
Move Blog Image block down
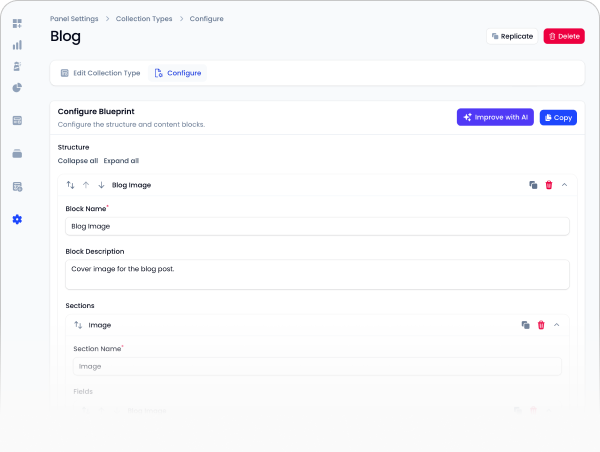click(101, 185)
